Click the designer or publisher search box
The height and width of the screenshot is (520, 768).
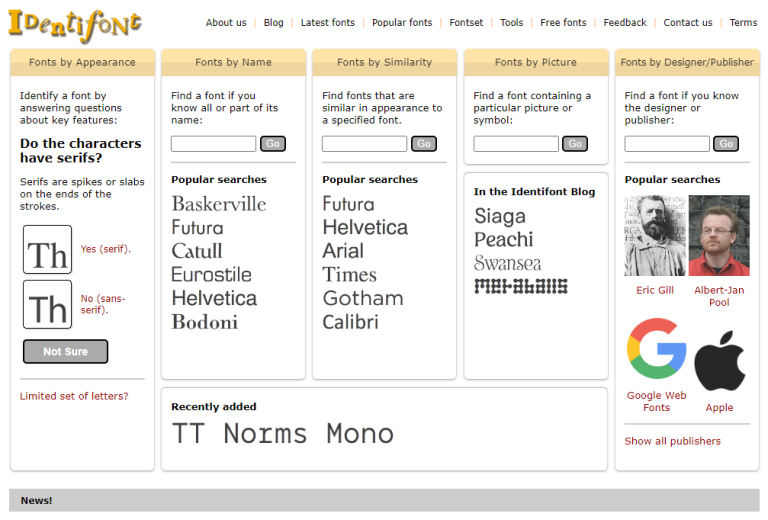(666, 144)
